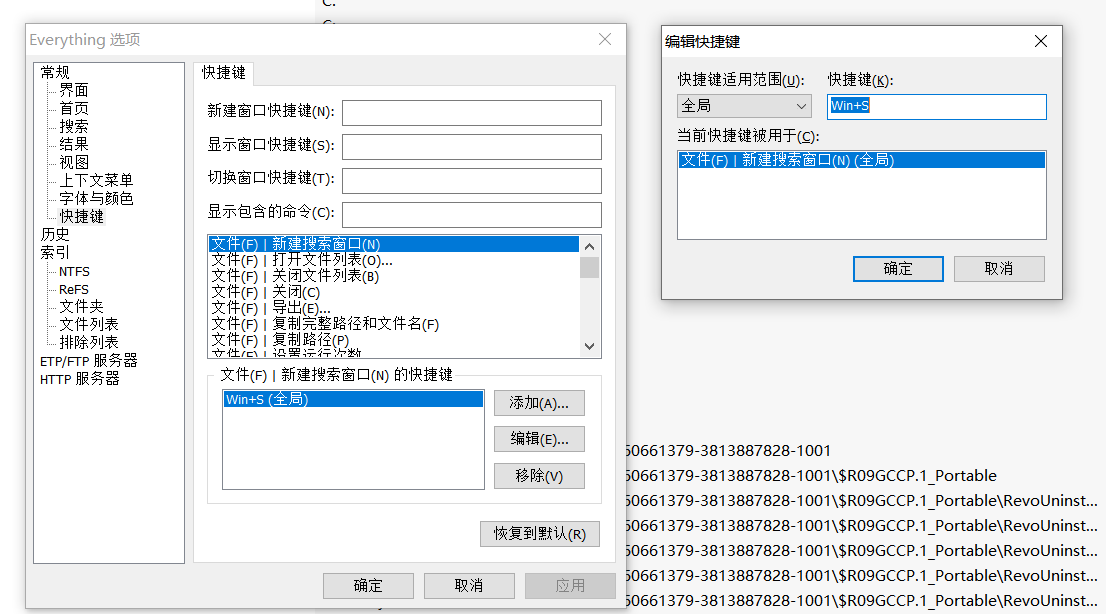Close the Everything 选项 window

pos(605,39)
